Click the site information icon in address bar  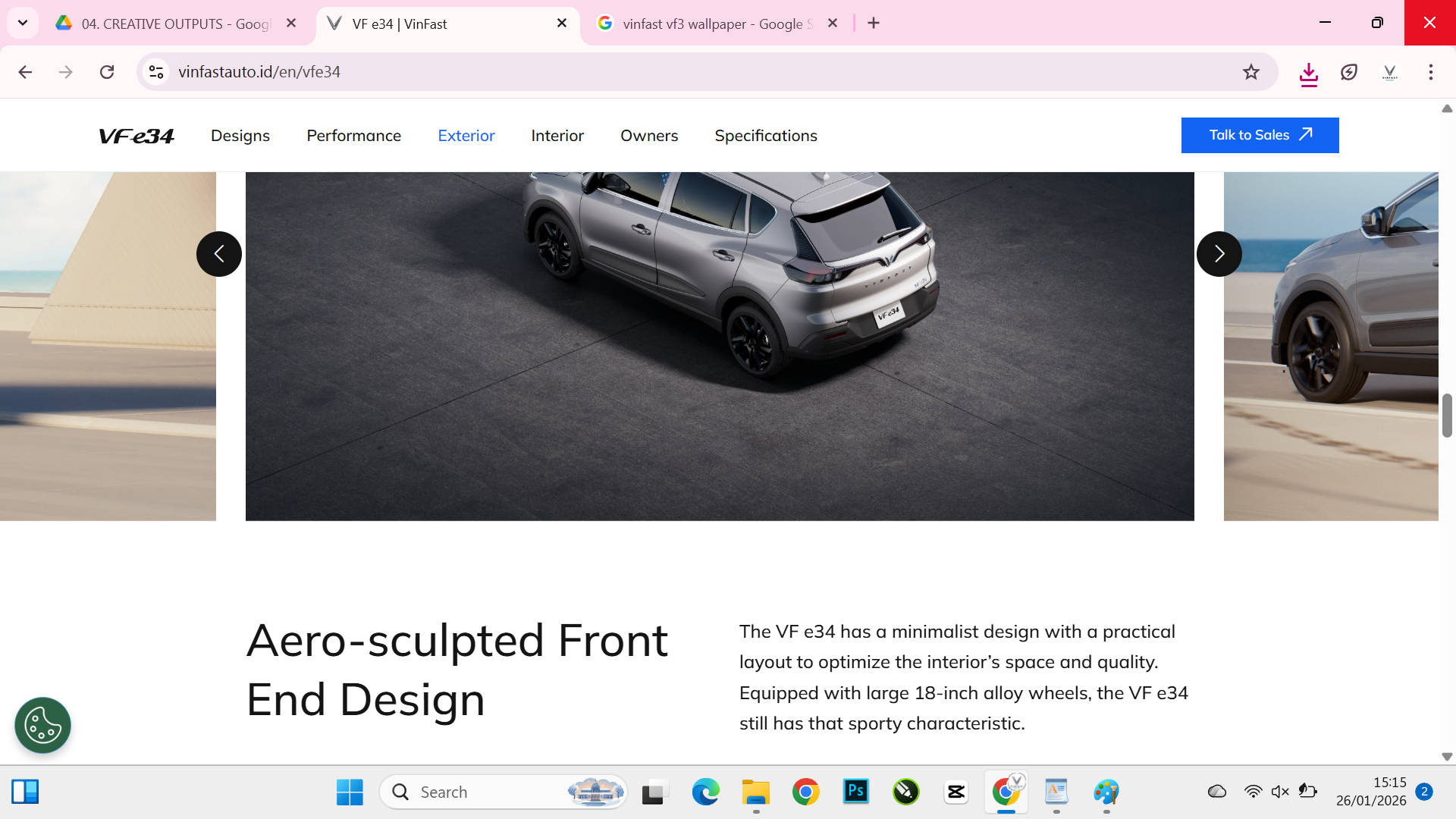point(156,72)
